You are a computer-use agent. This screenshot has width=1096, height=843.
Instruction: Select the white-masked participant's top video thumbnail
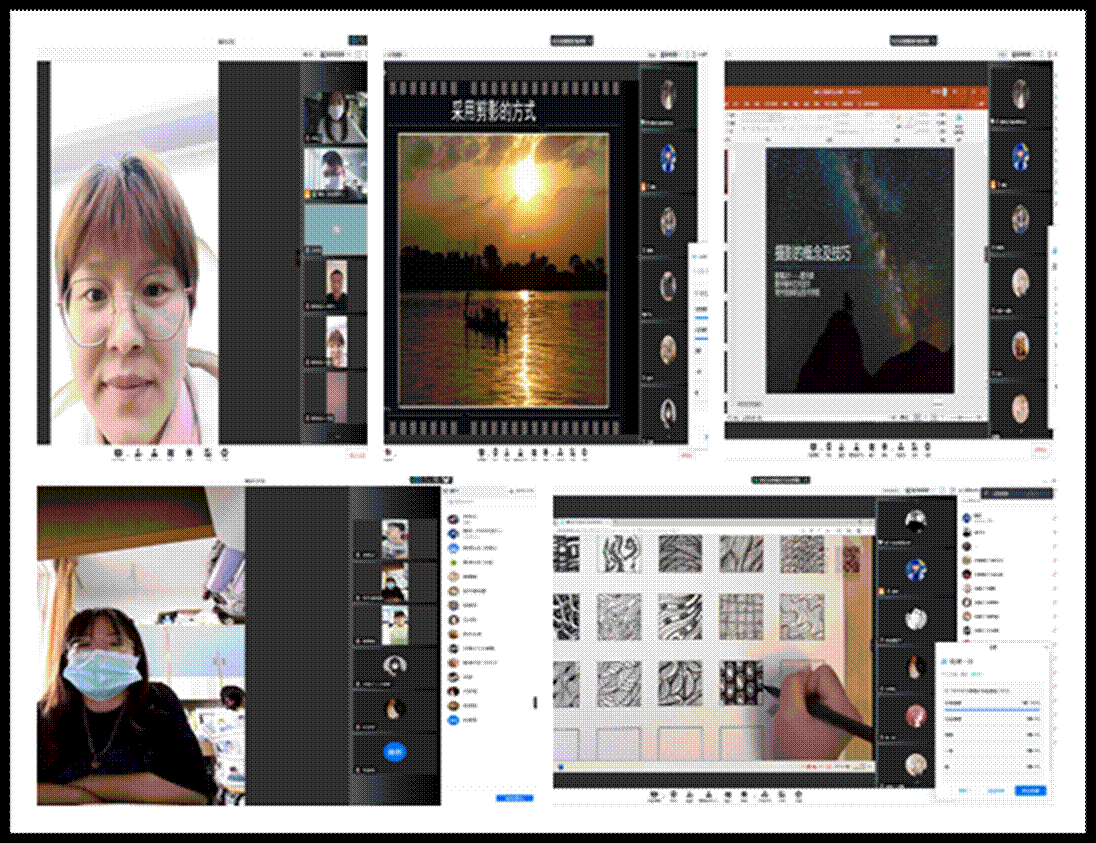tap(335, 117)
